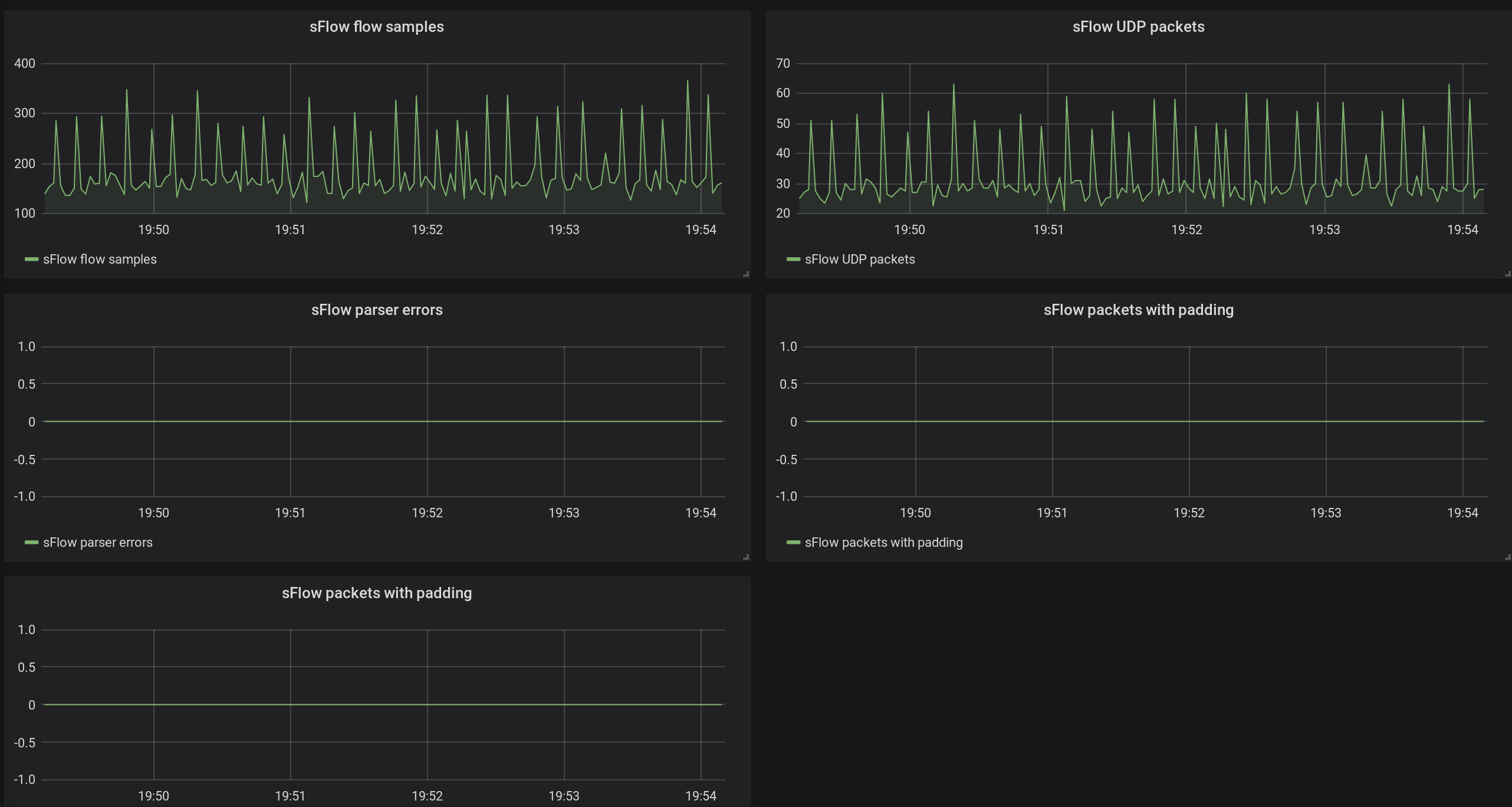
Task: Click the flat zero line in sFlow parser errors graph
Action: [377, 421]
